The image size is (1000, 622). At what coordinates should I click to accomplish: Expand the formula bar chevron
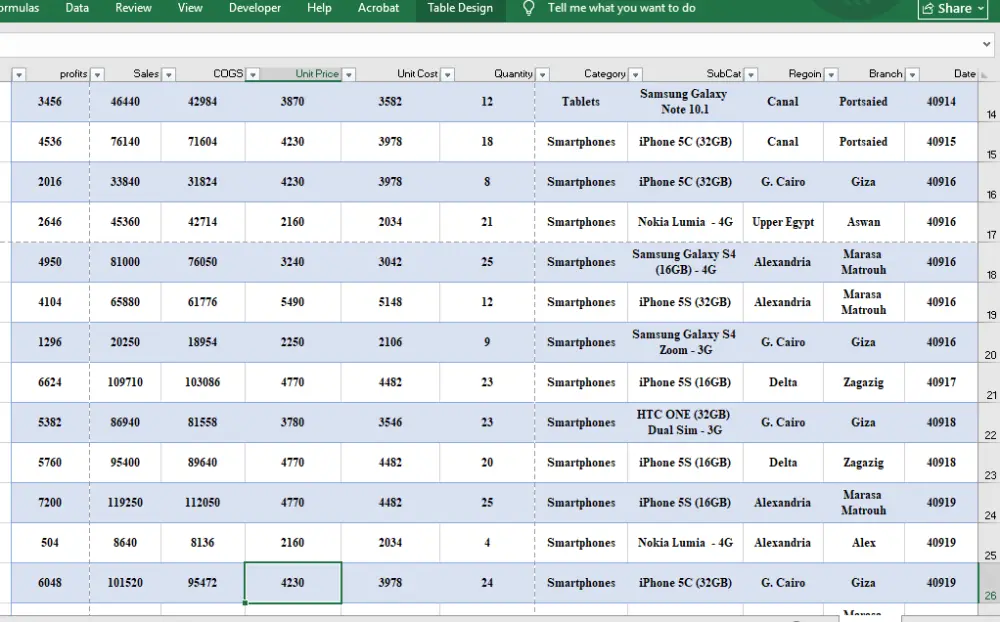987,44
